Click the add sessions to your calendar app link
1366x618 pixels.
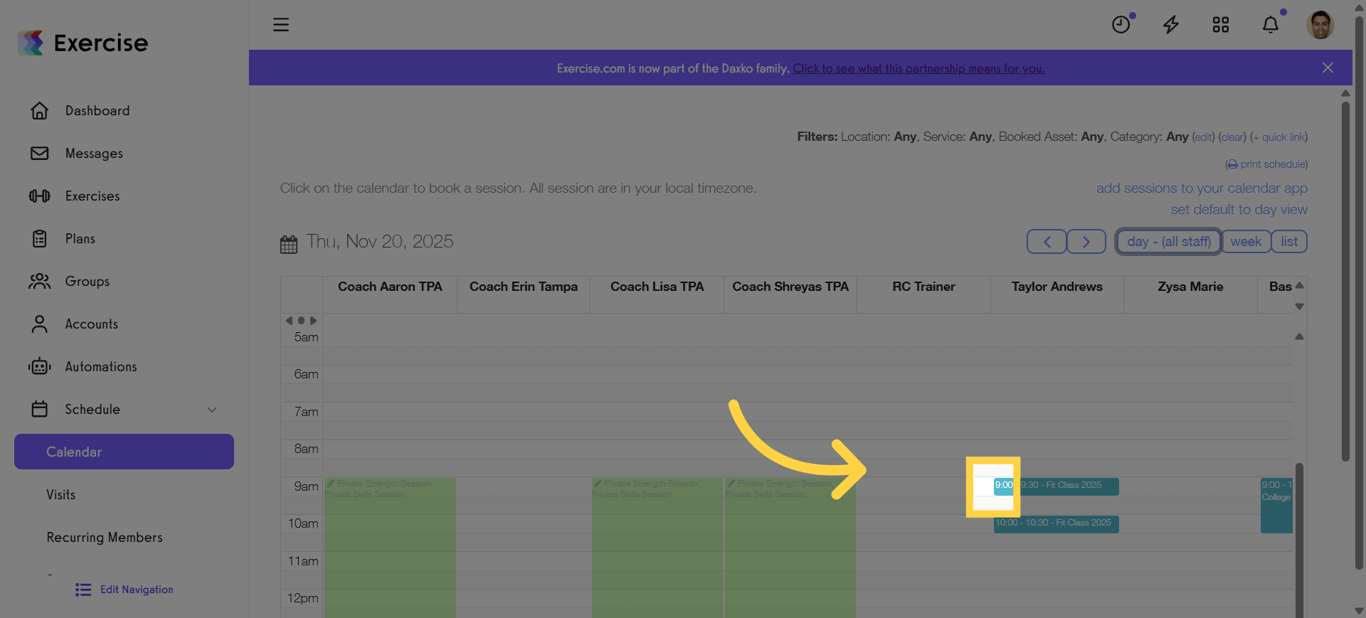click(x=1201, y=187)
